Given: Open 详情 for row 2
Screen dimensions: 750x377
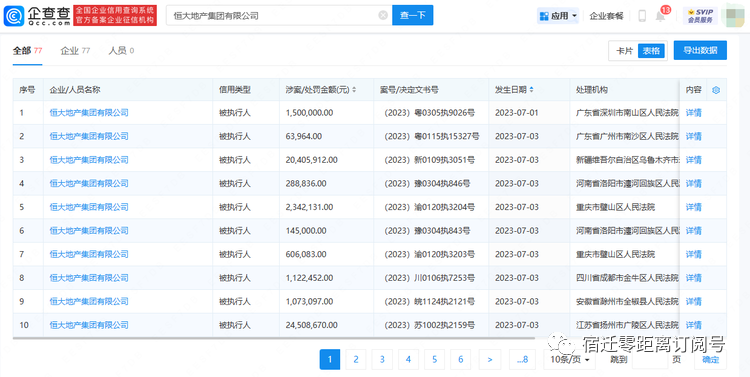Looking at the screenshot, I should click(x=694, y=136).
